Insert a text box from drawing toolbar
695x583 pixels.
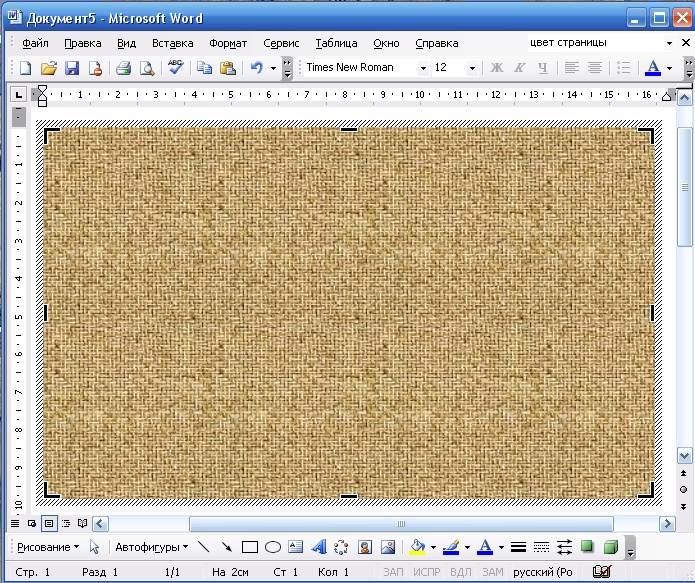[x=295, y=547]
